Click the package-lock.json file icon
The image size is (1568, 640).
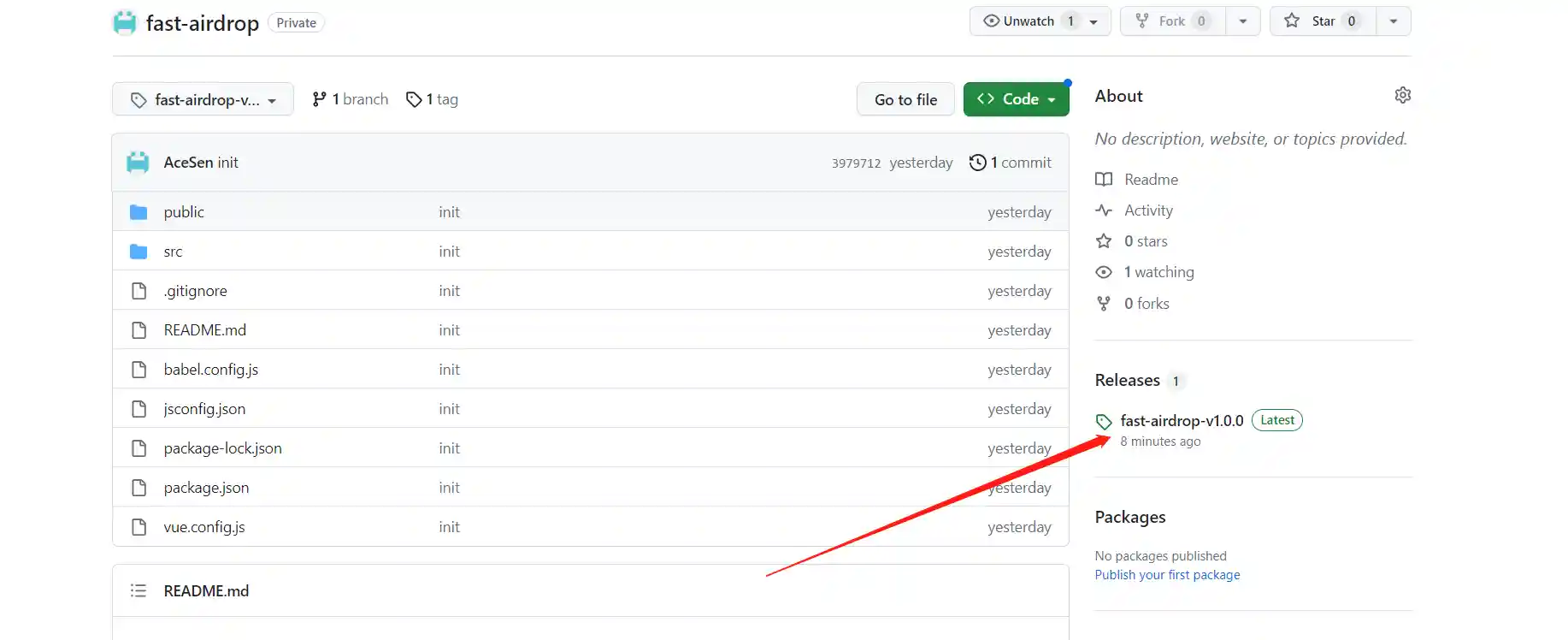pyautogui.click(x=139, y=448)
